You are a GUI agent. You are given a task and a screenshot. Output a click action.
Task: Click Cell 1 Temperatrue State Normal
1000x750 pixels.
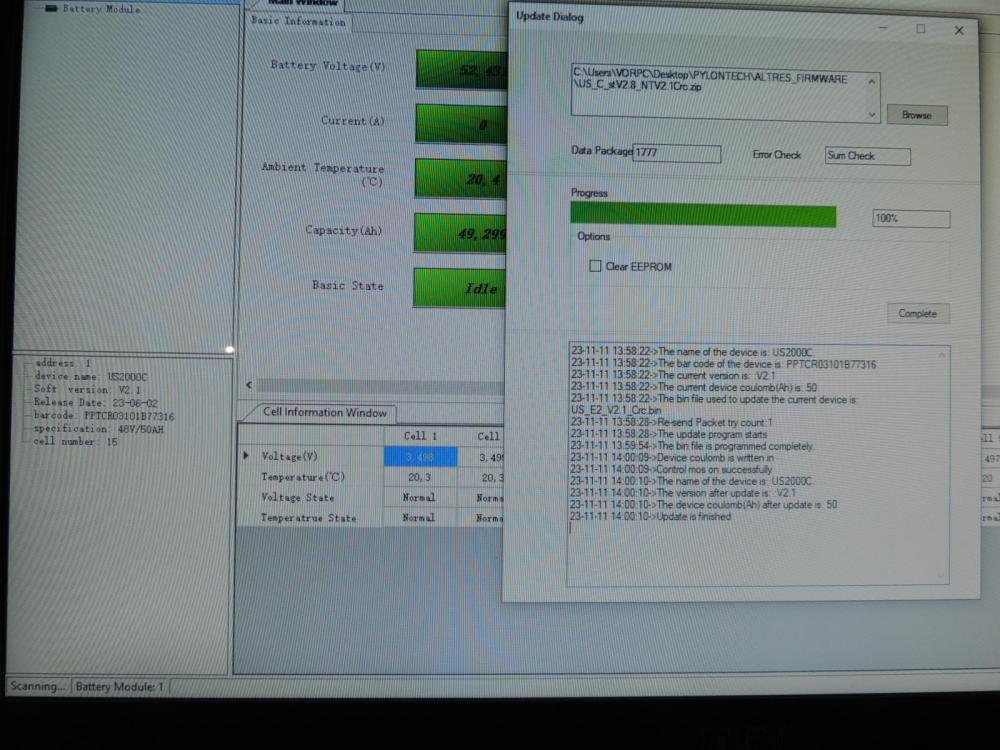[420, 518]
